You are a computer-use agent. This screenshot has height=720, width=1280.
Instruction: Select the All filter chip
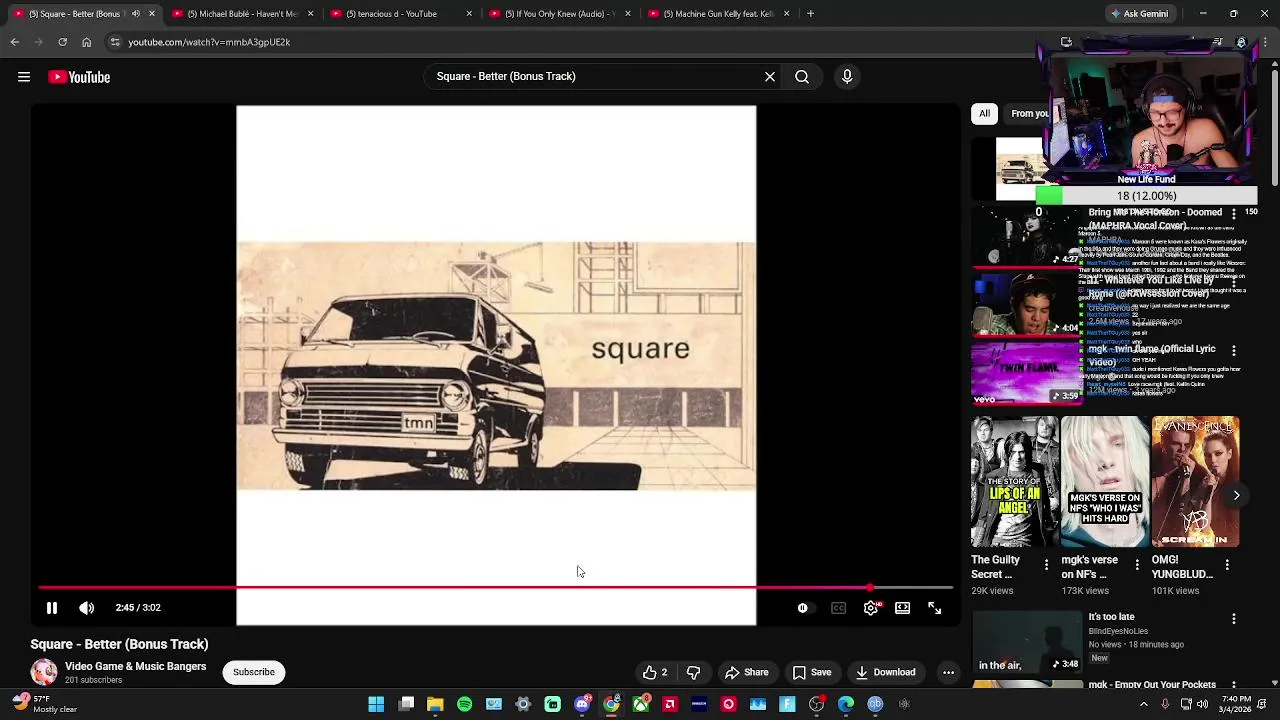(984, 113)
